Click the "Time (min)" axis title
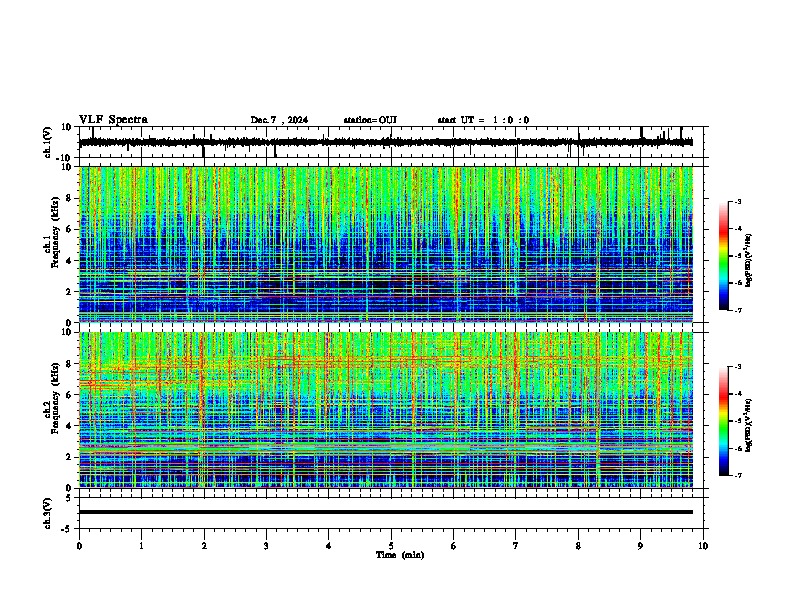Image resolution: width=792 pixels, height=612 pixels. (400, 555)
